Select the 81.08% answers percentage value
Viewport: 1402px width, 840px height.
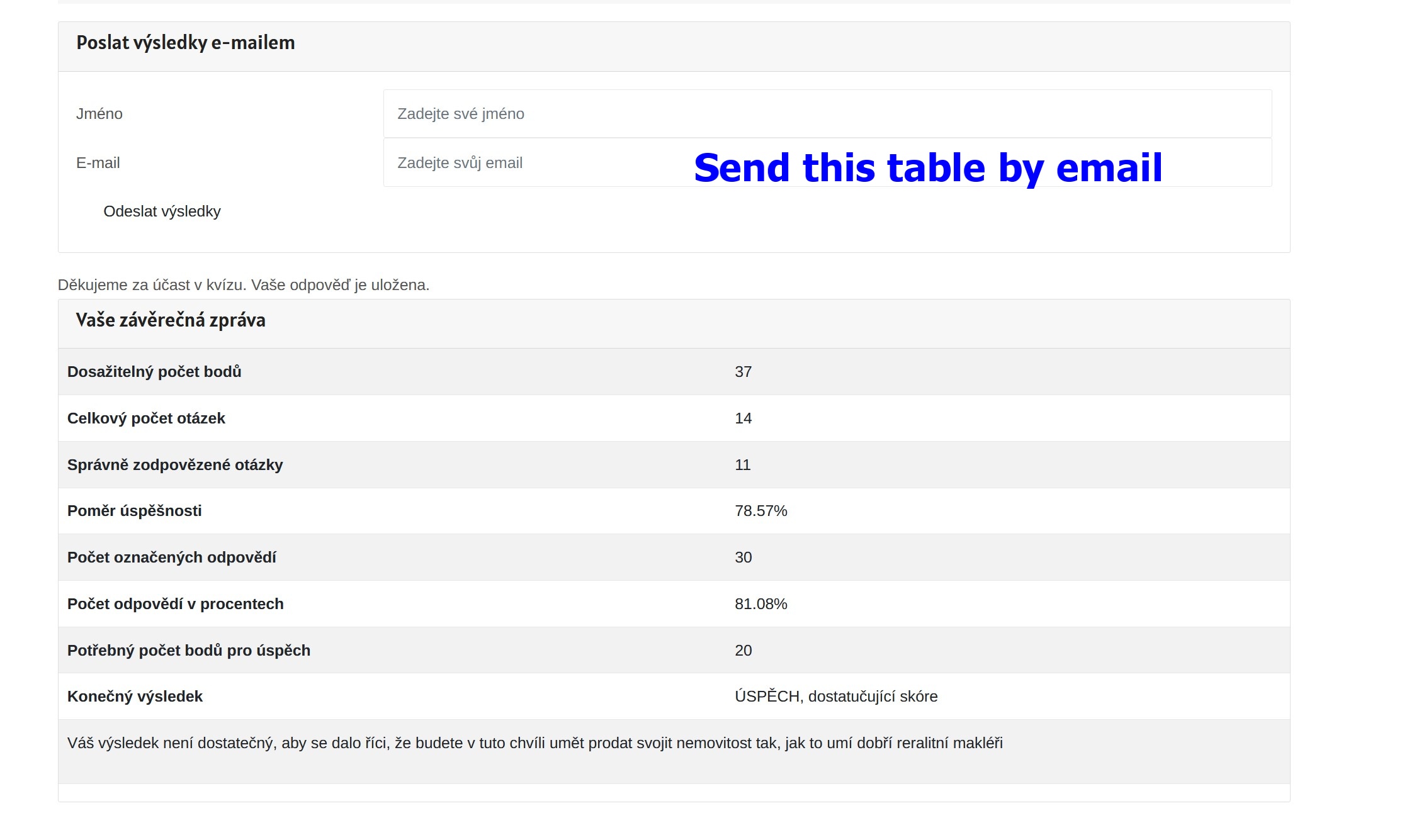tap(760, 604)
